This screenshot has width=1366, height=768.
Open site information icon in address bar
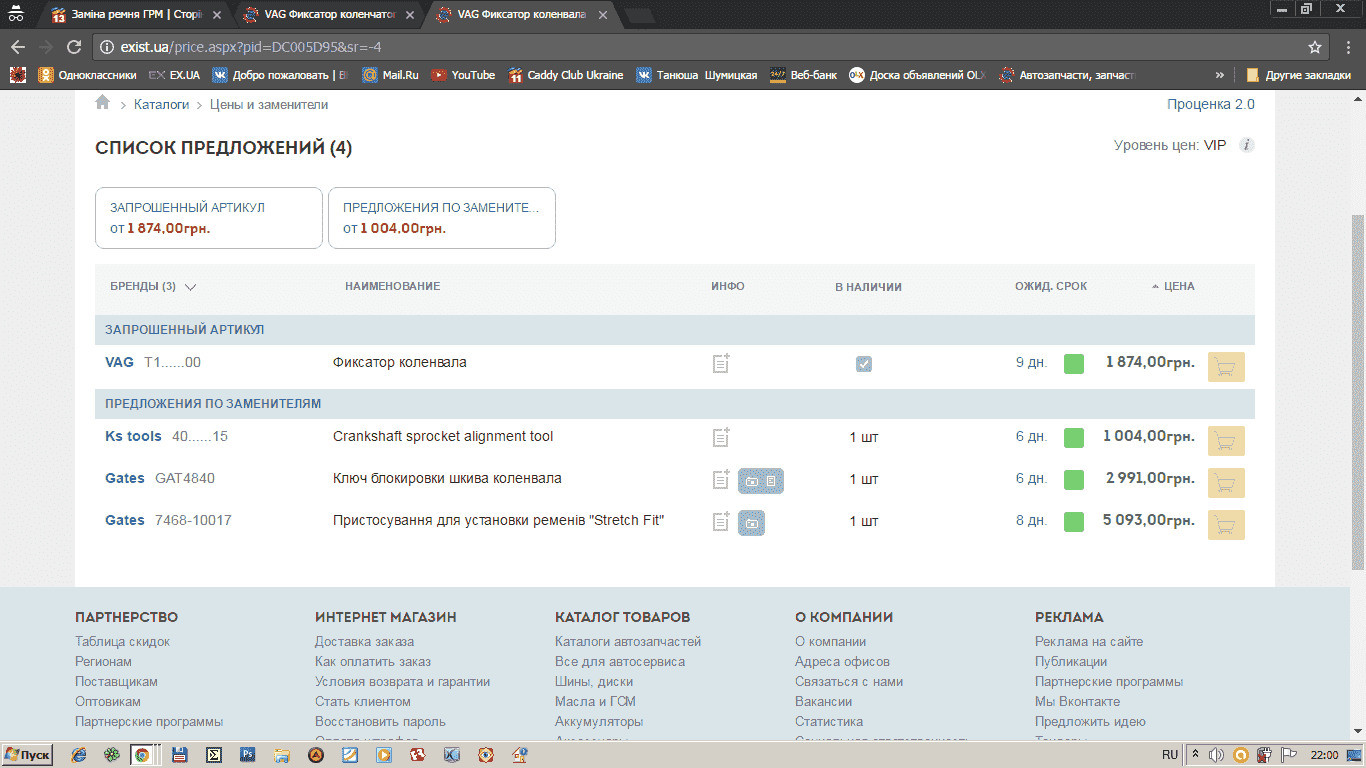coord(108,47)
